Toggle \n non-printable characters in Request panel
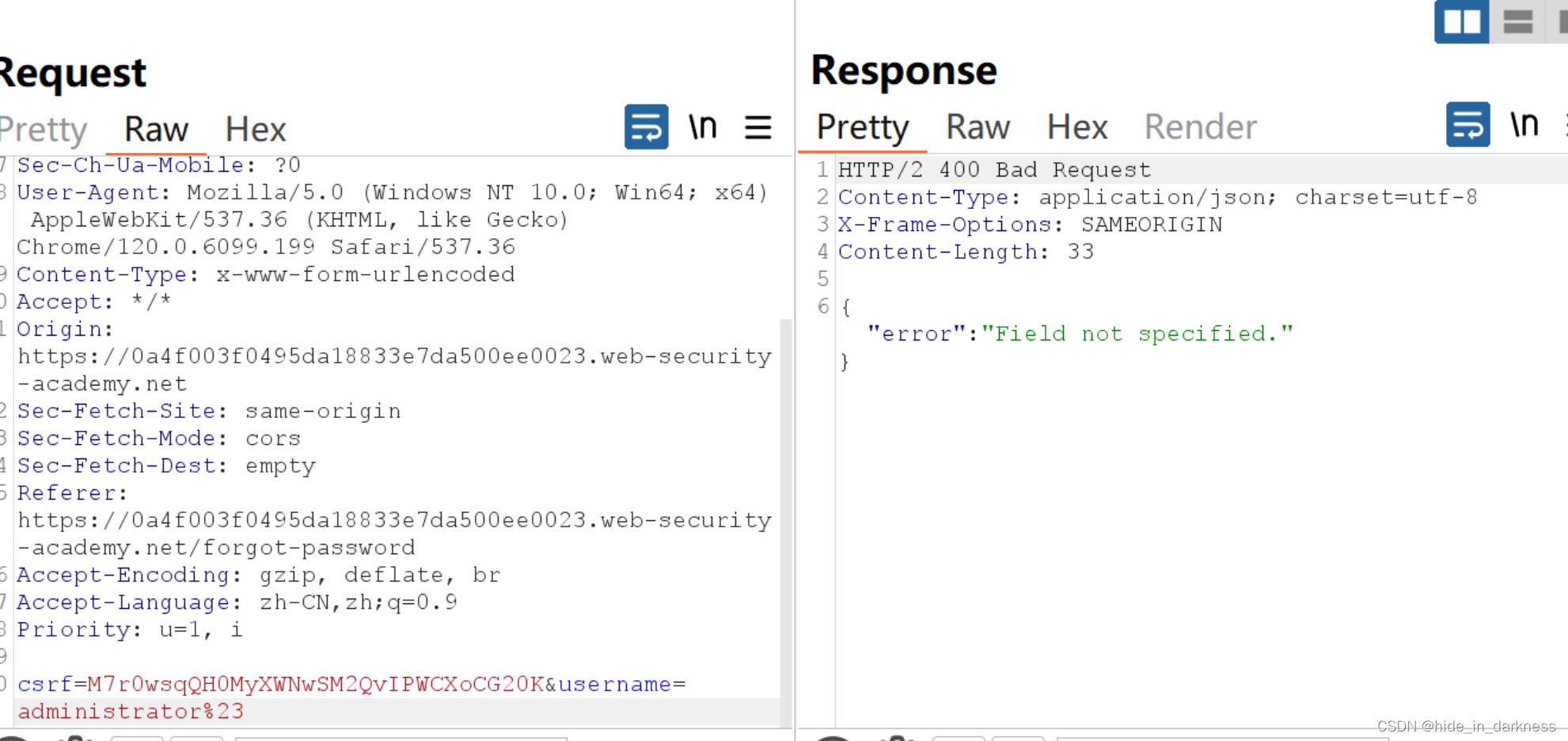 coord(702,127)
